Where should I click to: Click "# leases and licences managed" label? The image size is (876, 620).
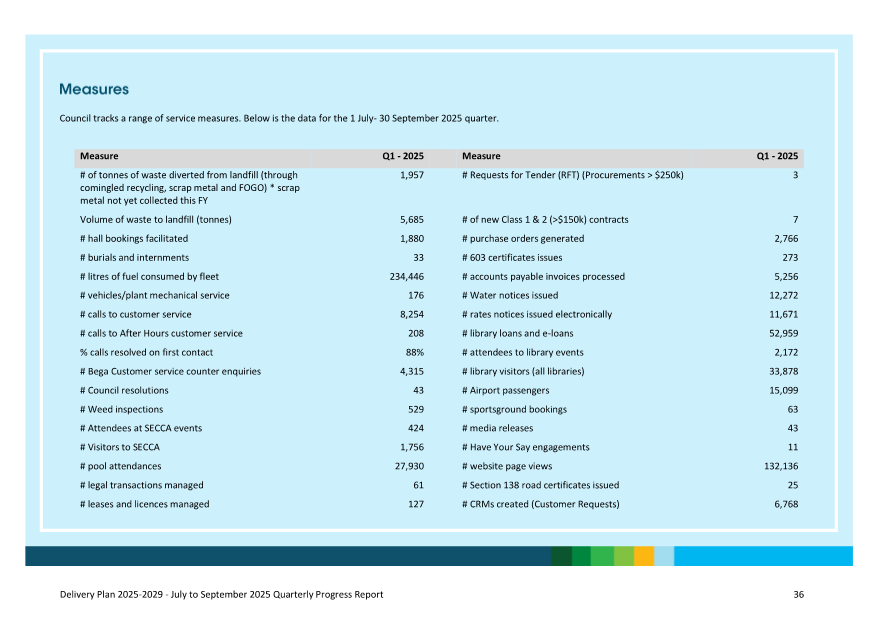click(x=144, y=504)
